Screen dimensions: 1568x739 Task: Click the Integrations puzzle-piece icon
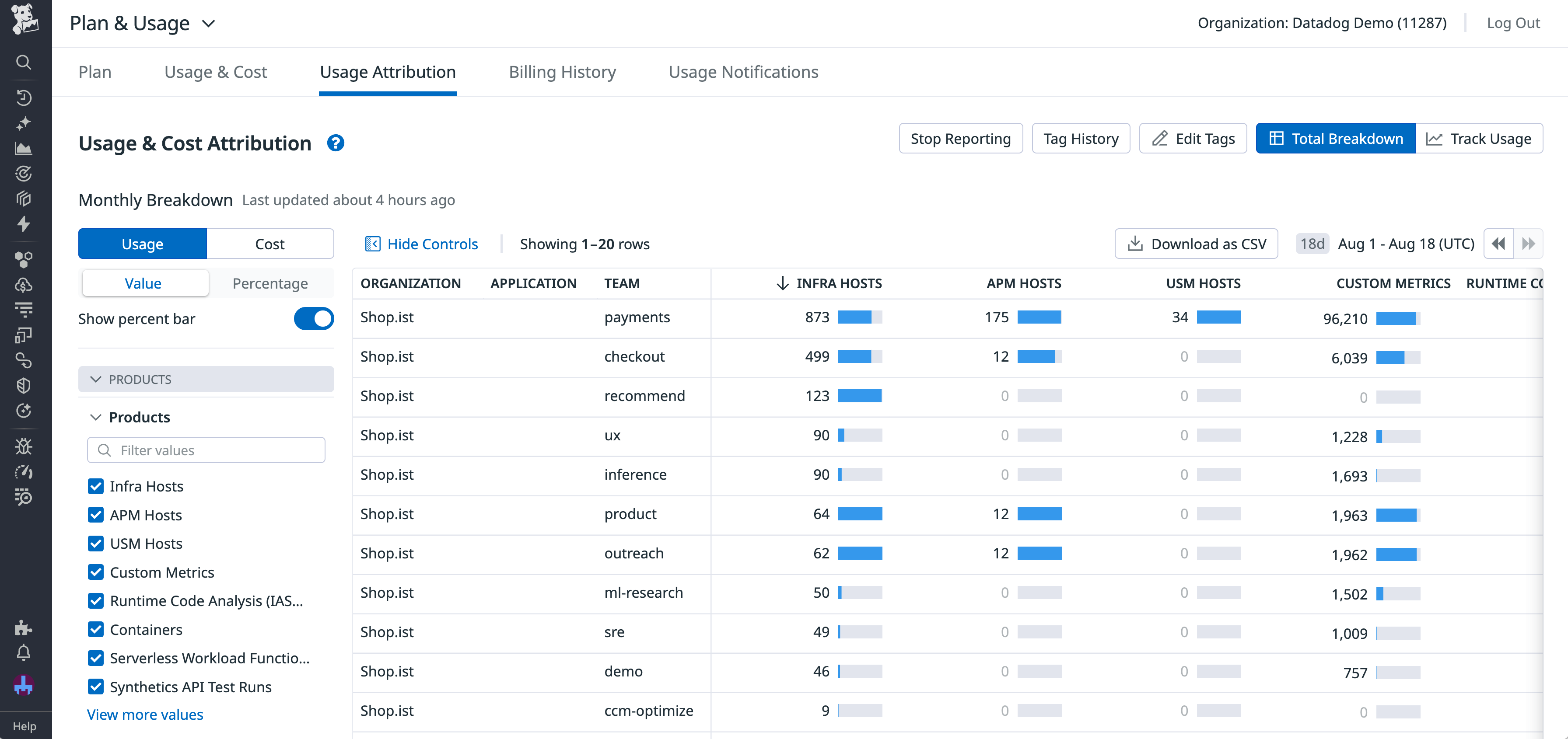24,627
